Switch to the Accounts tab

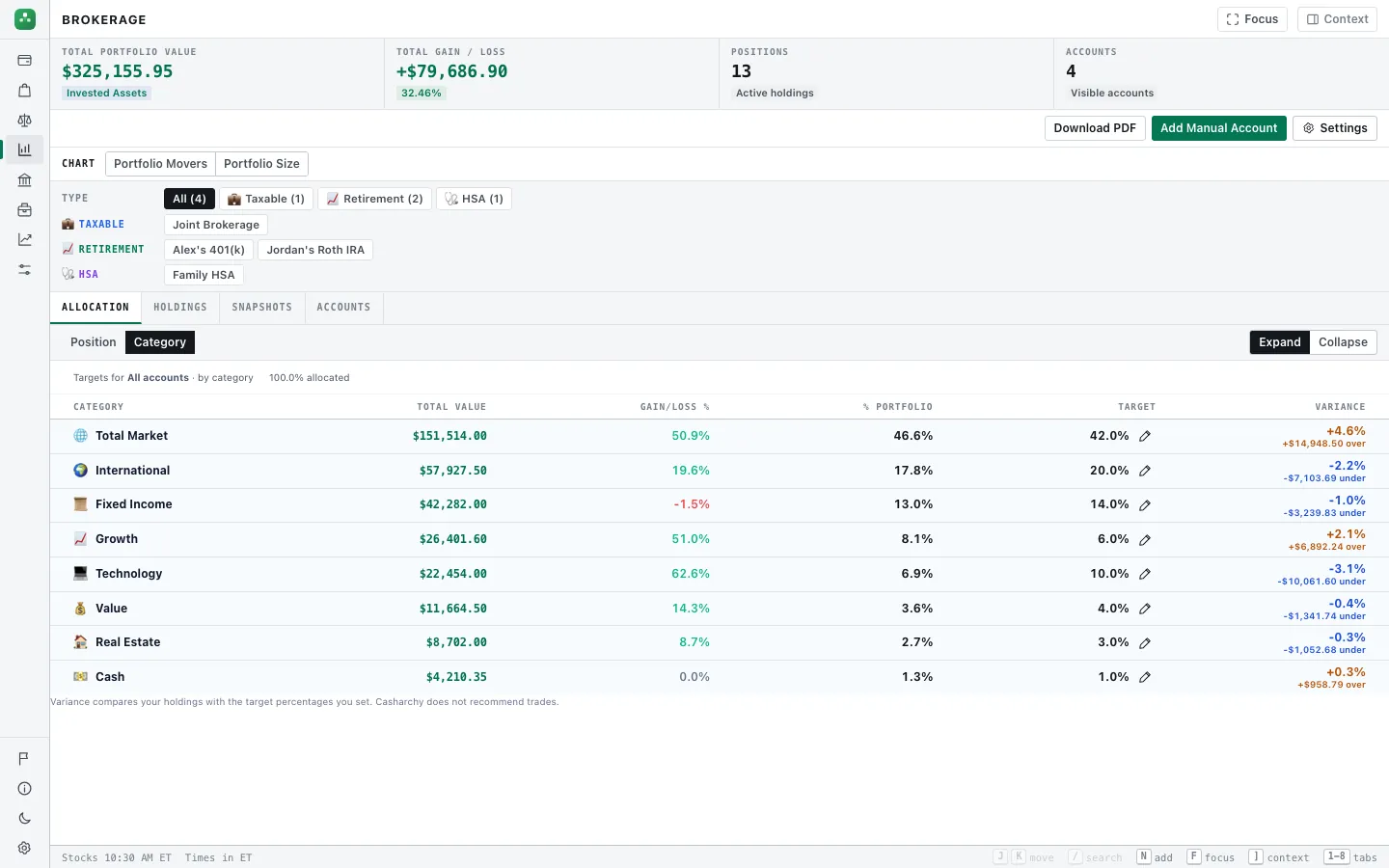tap(343, 308)
